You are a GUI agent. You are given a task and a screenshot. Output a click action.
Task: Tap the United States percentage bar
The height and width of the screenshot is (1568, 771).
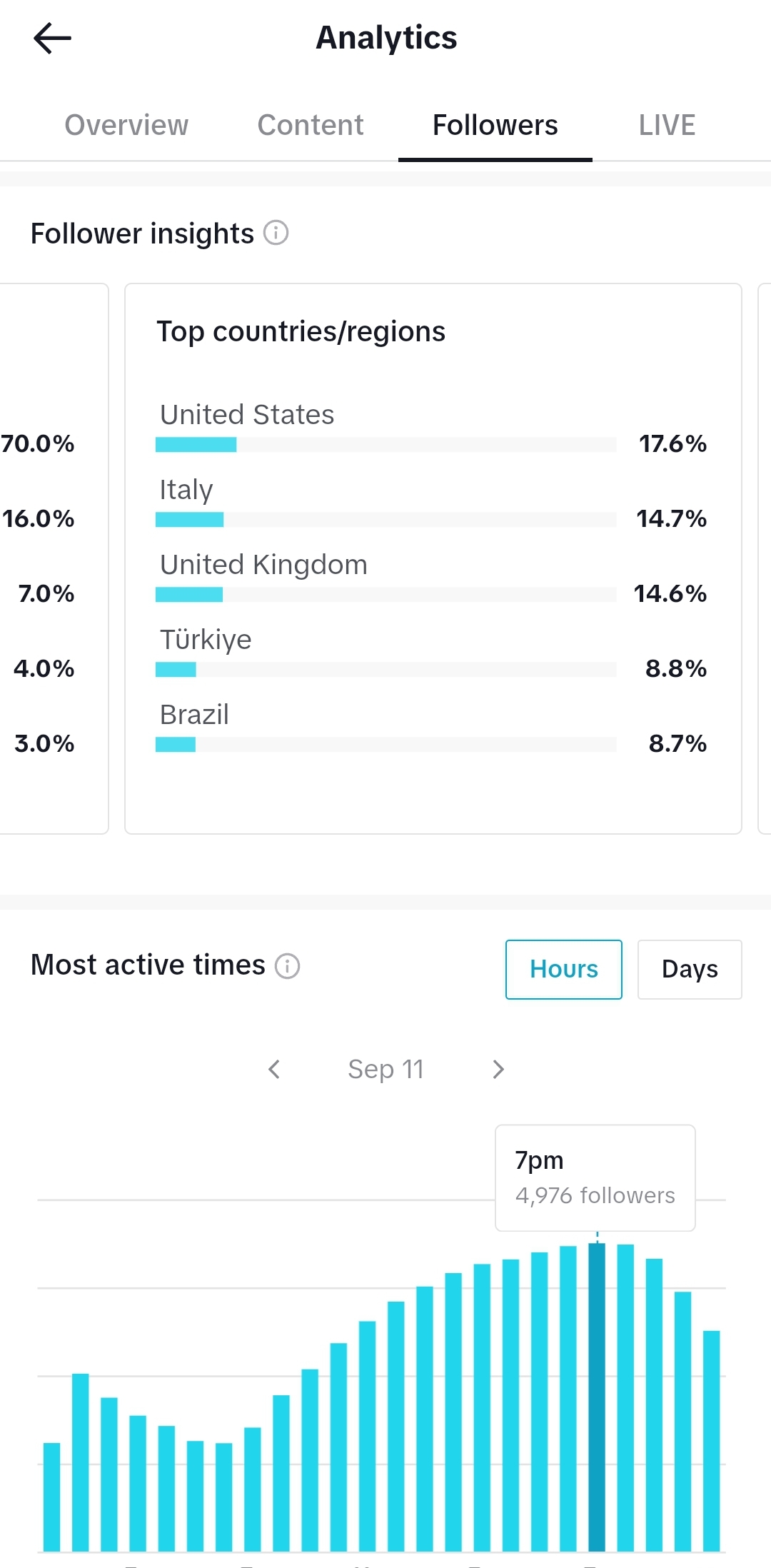coord(386,444)
